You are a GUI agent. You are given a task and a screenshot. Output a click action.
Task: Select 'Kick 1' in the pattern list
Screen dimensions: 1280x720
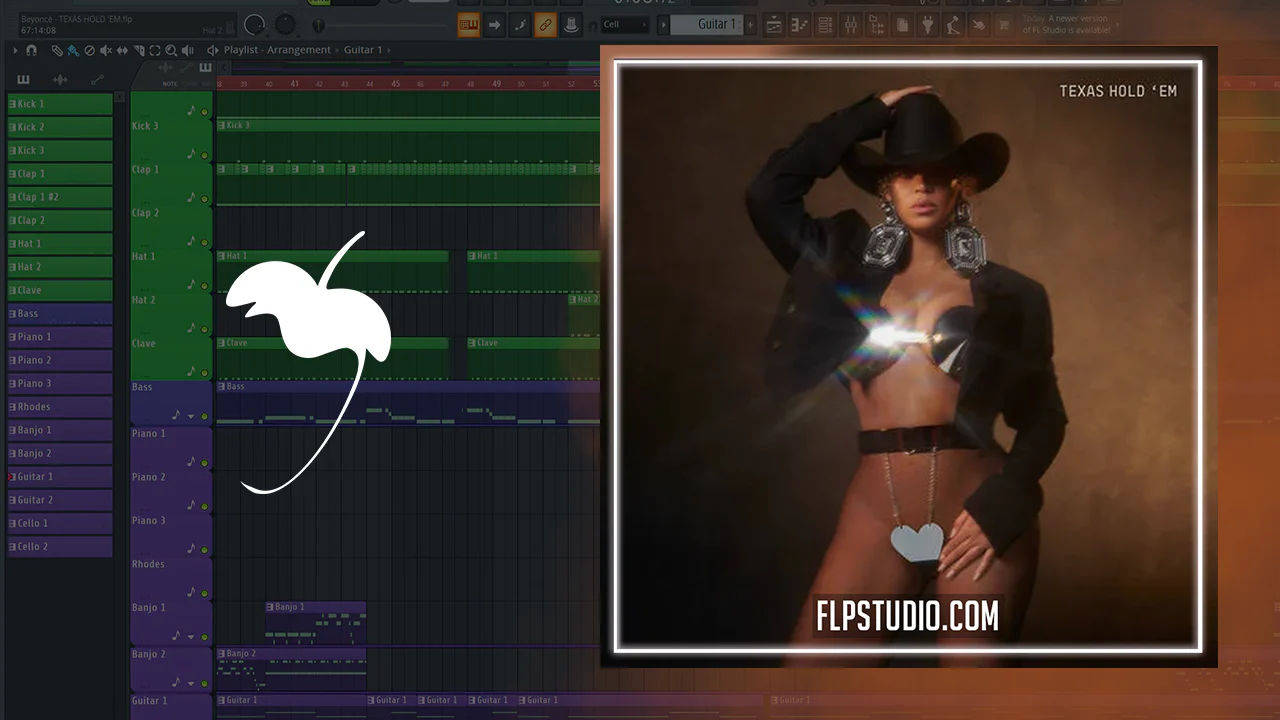coord(60,104)
